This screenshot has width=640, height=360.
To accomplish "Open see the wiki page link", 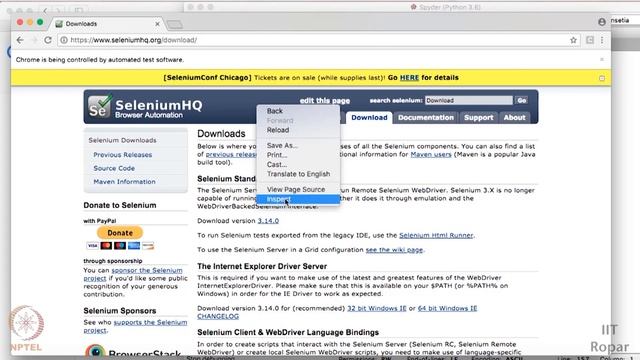I will click(394, 250).
